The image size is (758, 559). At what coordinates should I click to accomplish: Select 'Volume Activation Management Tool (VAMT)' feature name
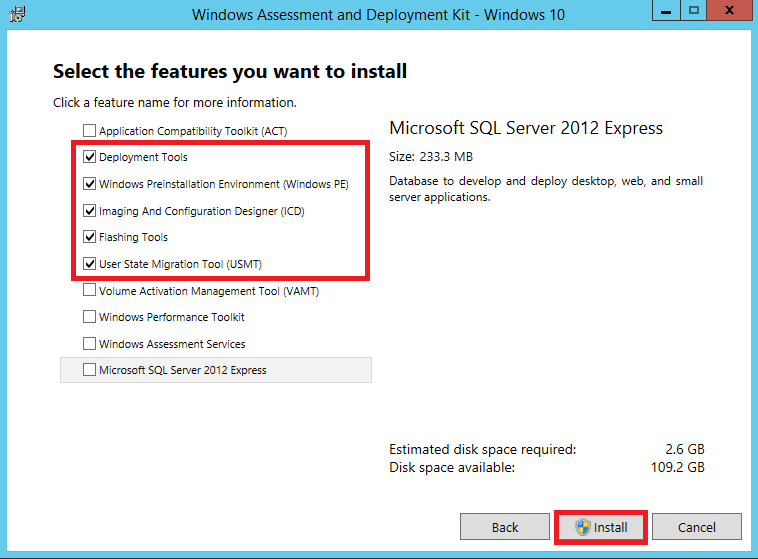tap(209, 291)
